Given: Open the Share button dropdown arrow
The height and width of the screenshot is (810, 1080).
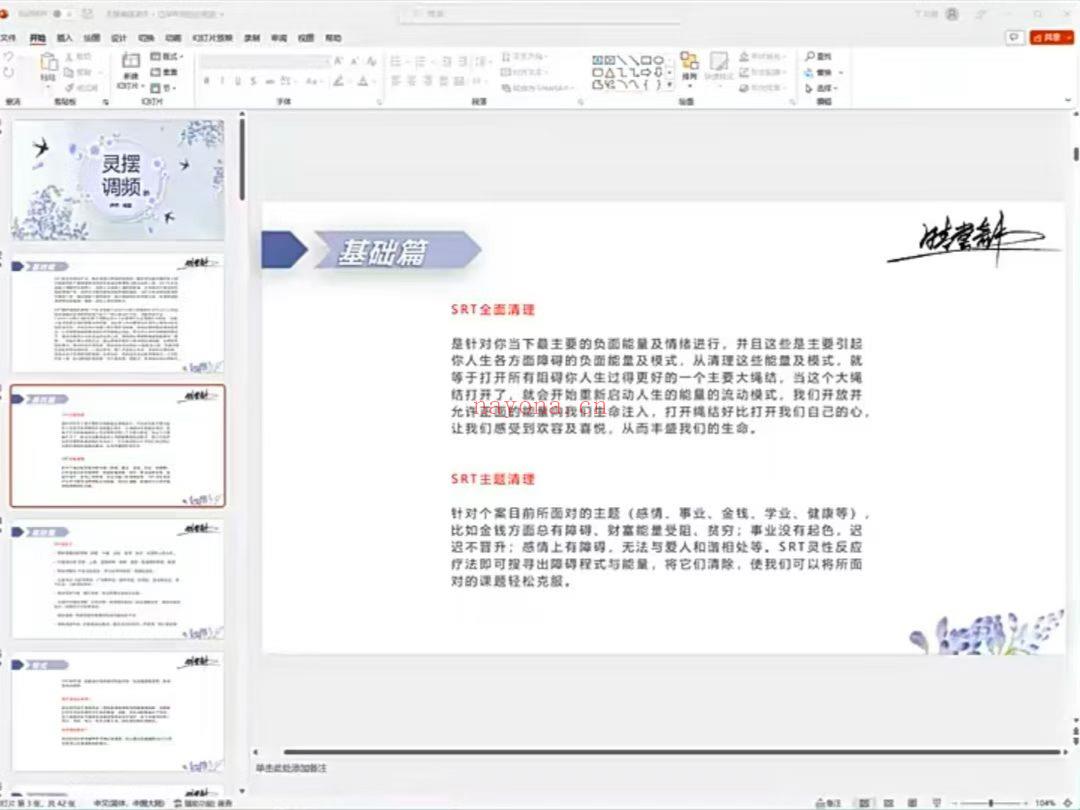Looking at the screenshot, I should tap(1068, 38).
